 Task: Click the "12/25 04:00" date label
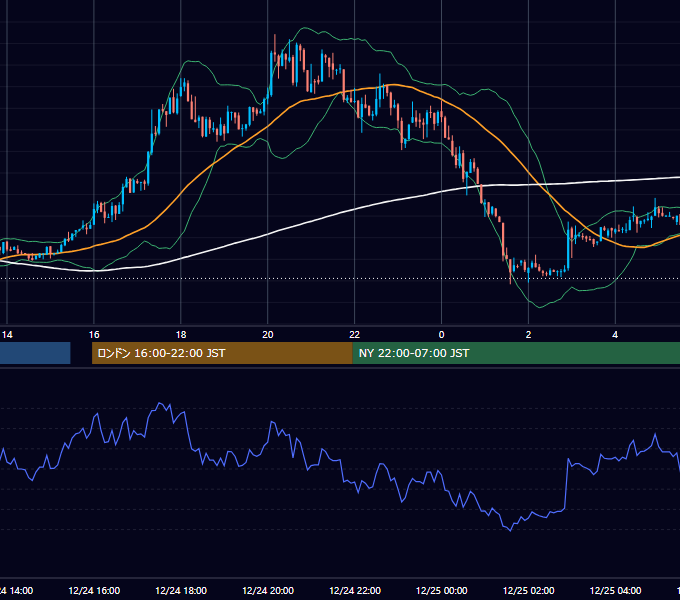[615, 590]
